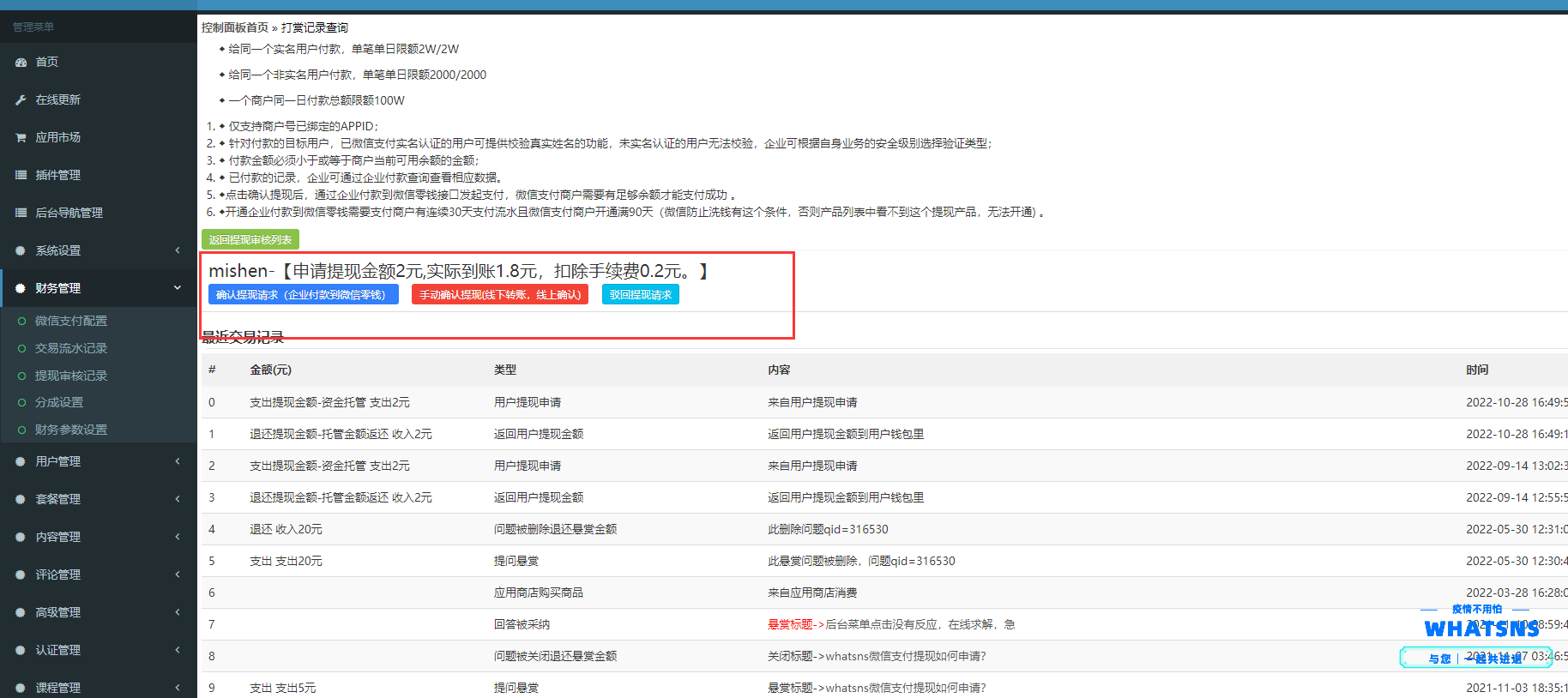
Task: Expand the 高级管理 menu chevron
Action: 178,612
